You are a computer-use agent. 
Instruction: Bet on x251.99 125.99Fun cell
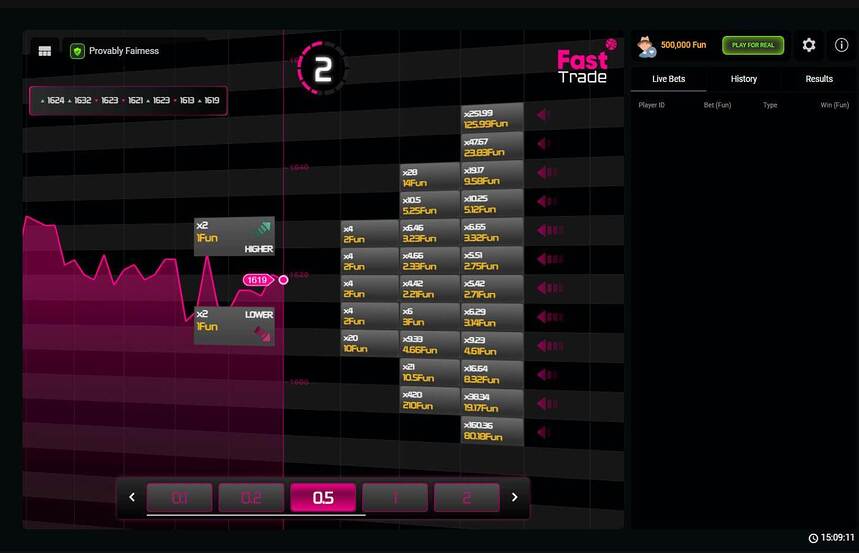tap(492, 118)
